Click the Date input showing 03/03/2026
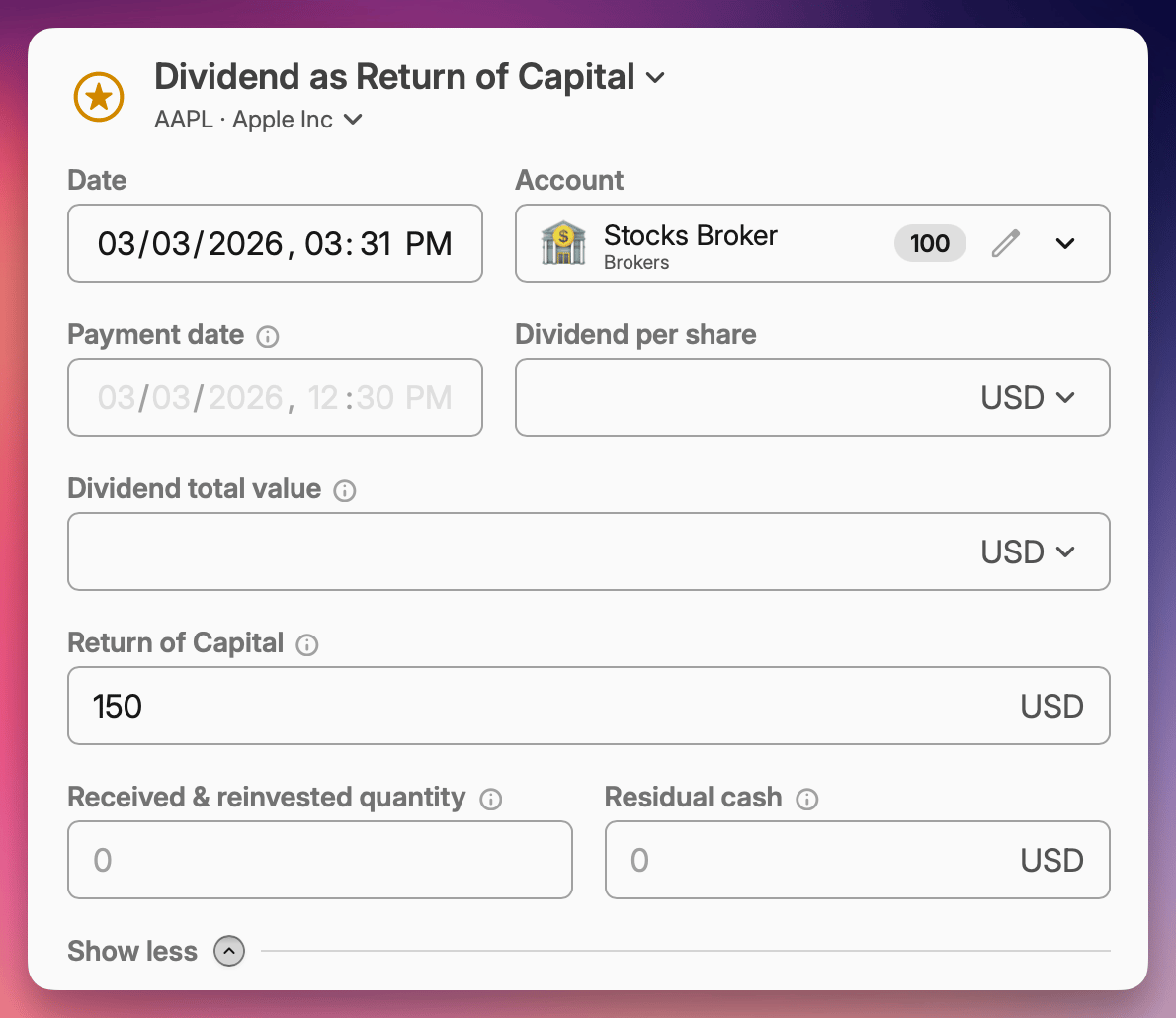 (x=275, y=243)
